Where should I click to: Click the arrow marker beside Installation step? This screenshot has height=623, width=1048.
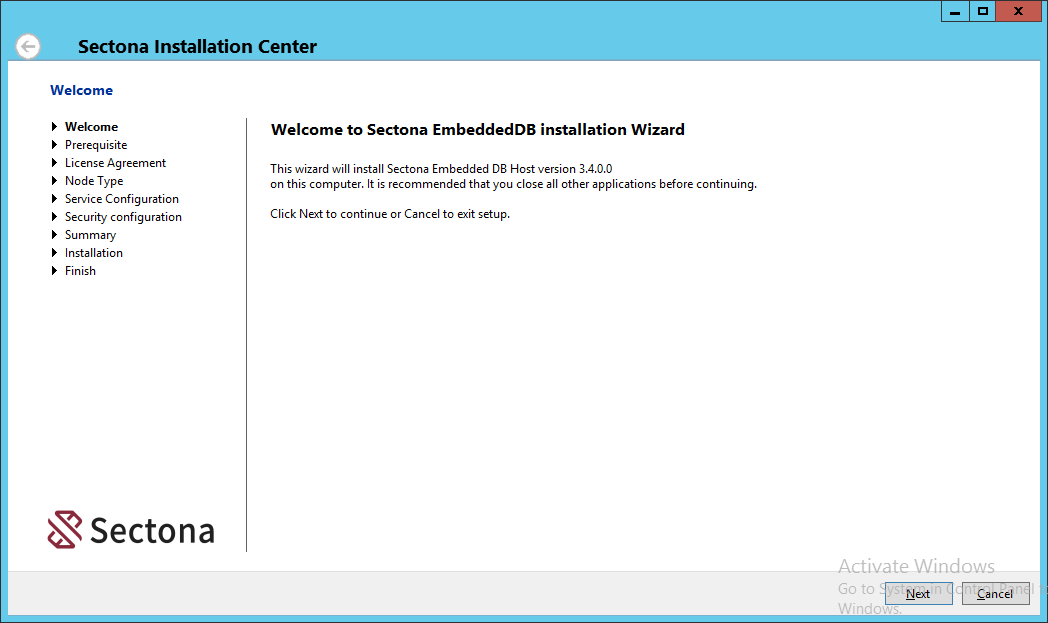[x=56, y=252]
